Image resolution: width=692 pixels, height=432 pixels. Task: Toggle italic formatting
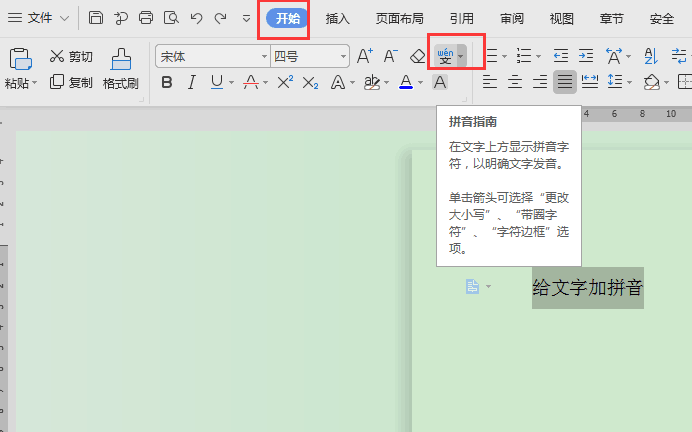[192, 82]
